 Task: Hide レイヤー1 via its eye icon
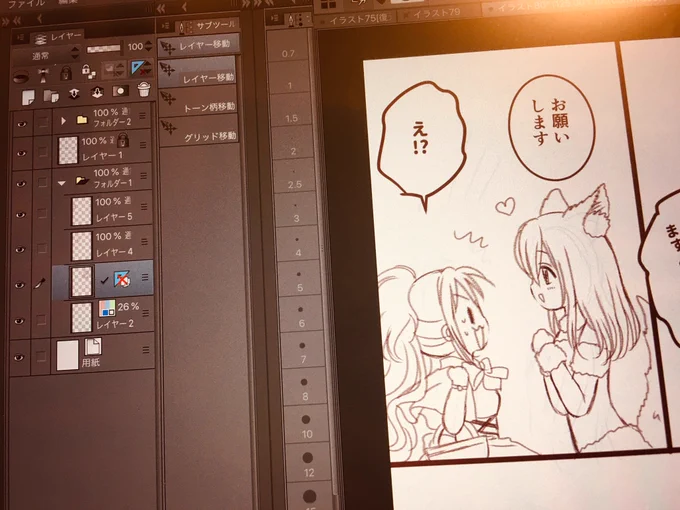pos(21,154)
